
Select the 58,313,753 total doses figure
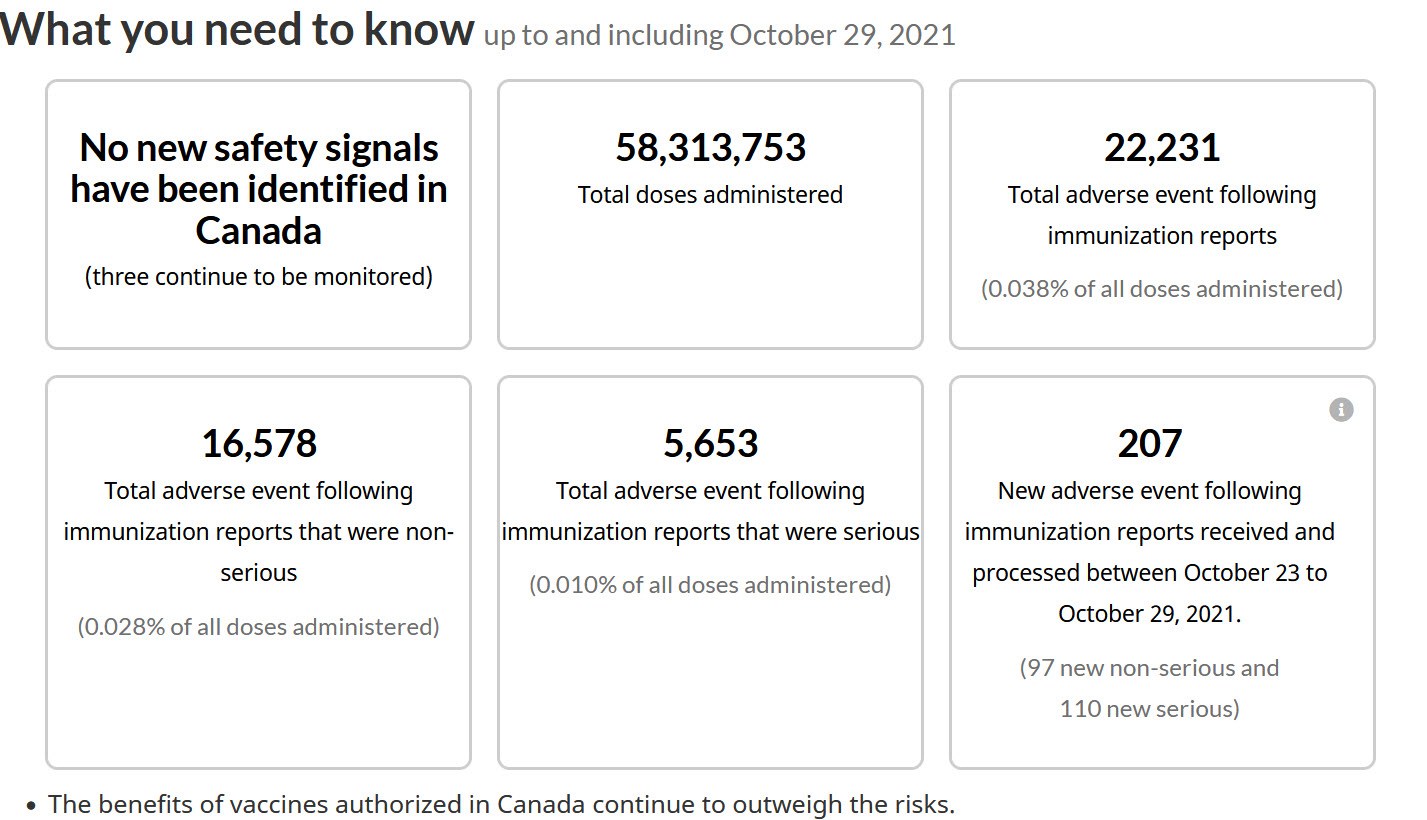click(710, 148)
